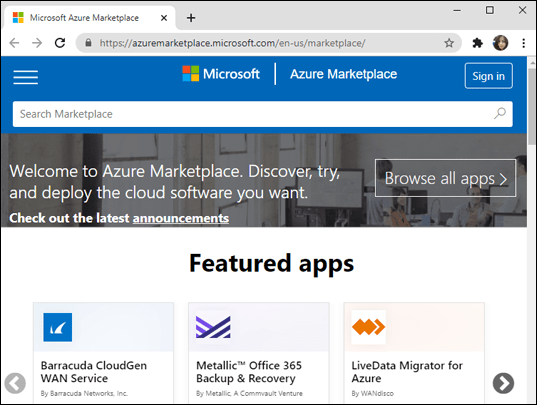
Task: Click the Featured apps heading
Action: [x=272, y=264]
